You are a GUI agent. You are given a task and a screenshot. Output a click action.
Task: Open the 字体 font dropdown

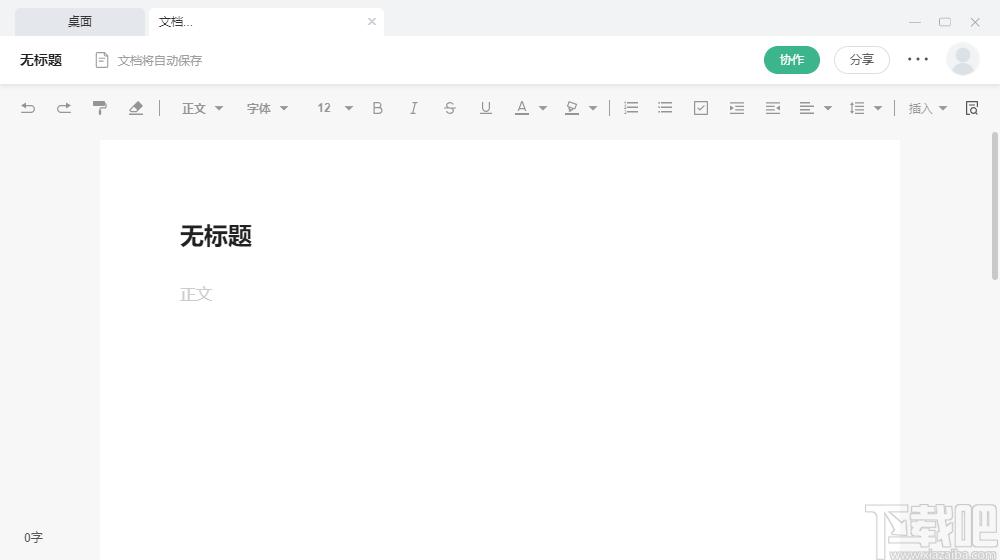267,108
